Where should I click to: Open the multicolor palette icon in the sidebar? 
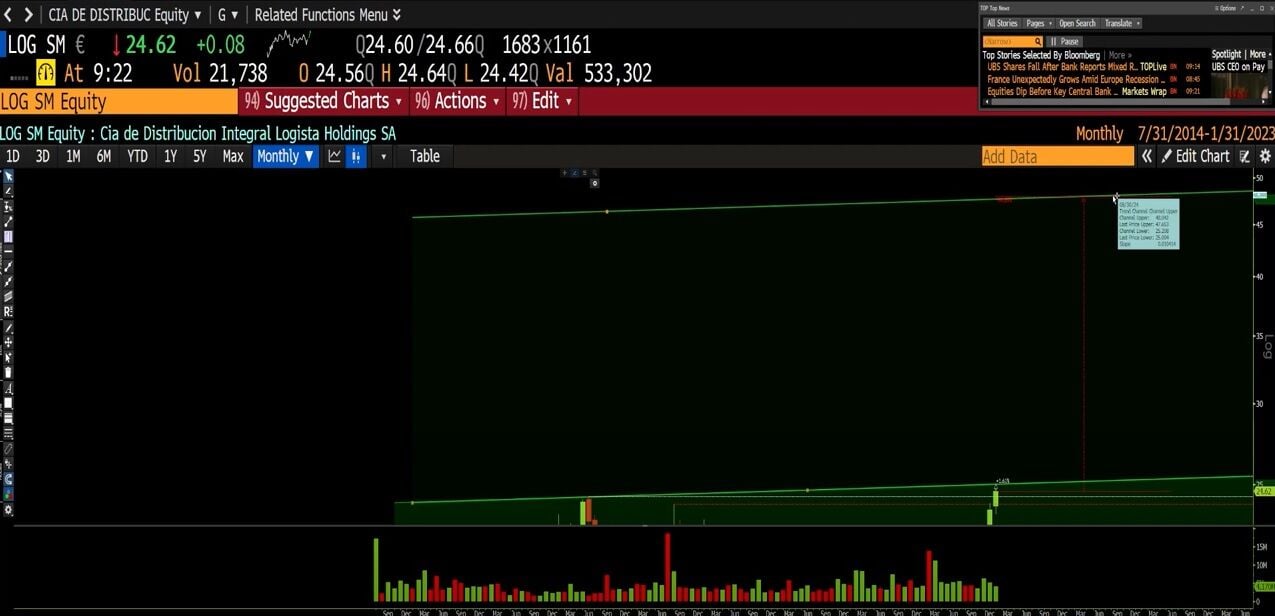pyautogui.click(x=8, y=496)
